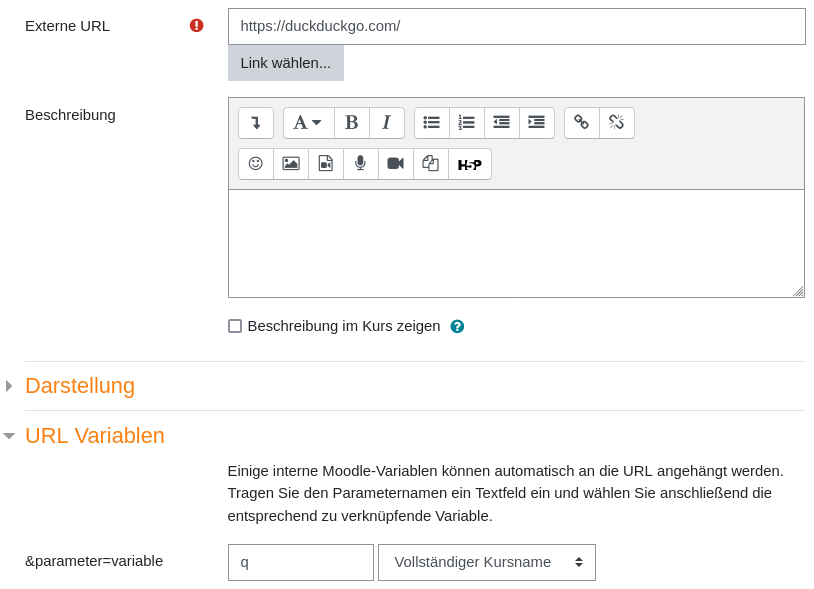
Task: Insert an unordered bullet list
Action: click(432, 123)
